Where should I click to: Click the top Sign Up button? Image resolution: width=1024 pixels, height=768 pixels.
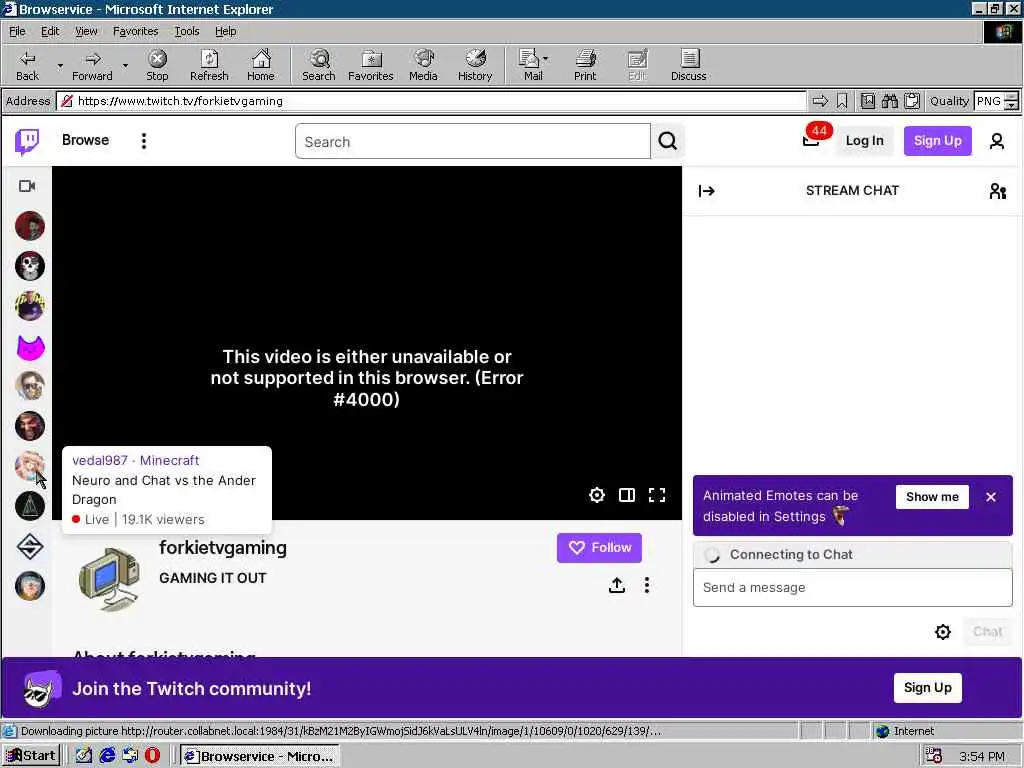tap(938, 141)
